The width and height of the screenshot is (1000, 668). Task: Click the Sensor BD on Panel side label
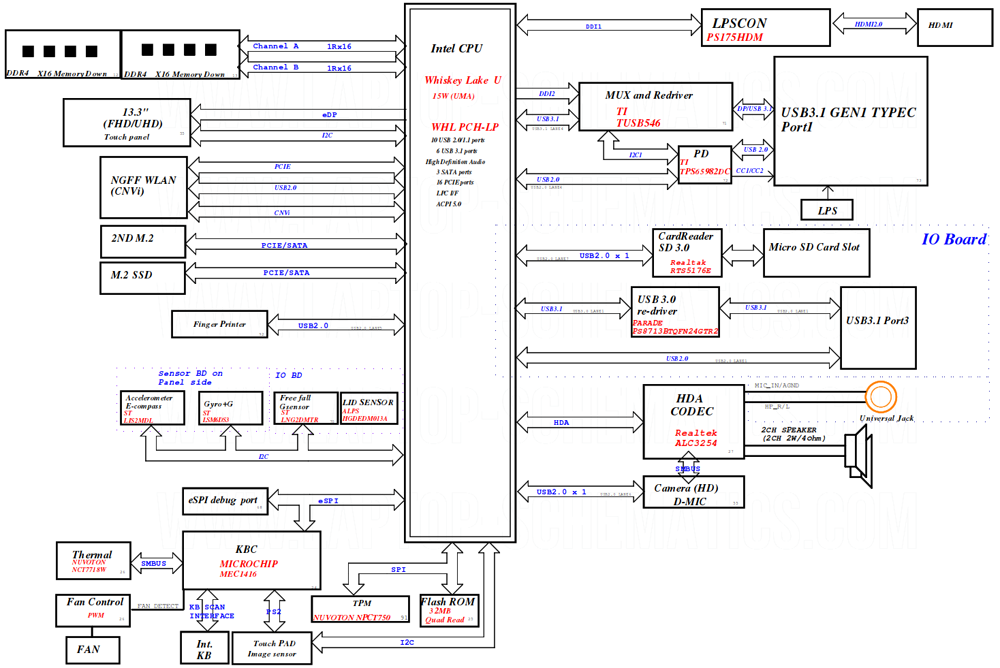pyautogui.click(x=190, y=378)
